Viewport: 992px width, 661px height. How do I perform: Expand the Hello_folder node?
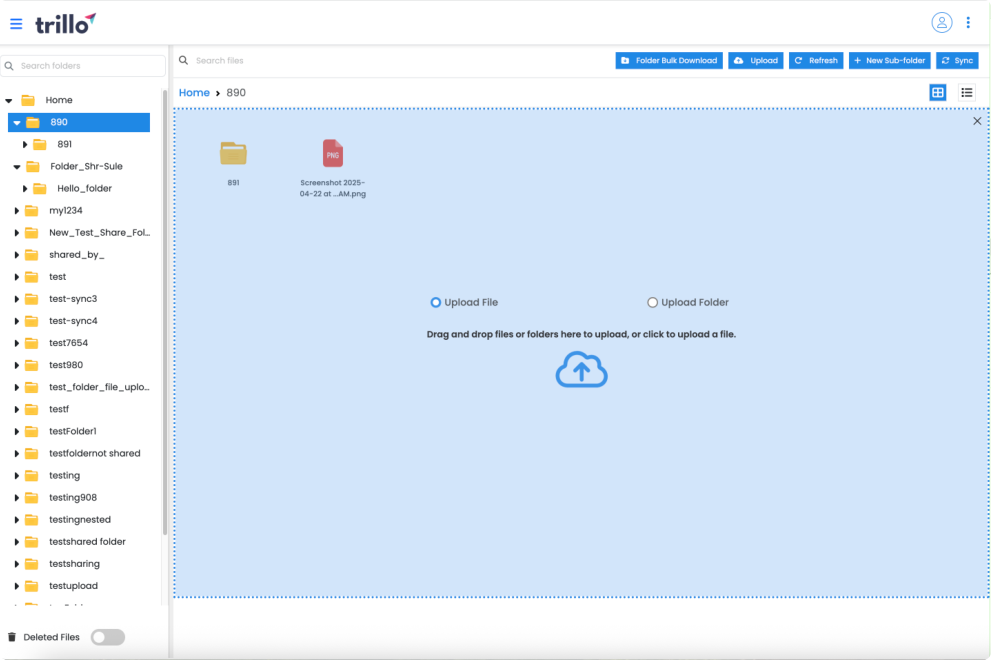[x=25, y=188]
